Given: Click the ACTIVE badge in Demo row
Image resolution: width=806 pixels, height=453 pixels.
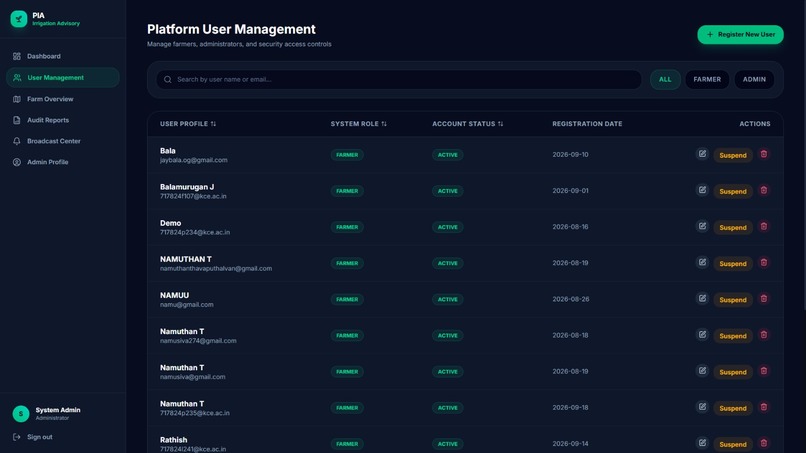Looking at the screenshot, I should tap(448, 227).
